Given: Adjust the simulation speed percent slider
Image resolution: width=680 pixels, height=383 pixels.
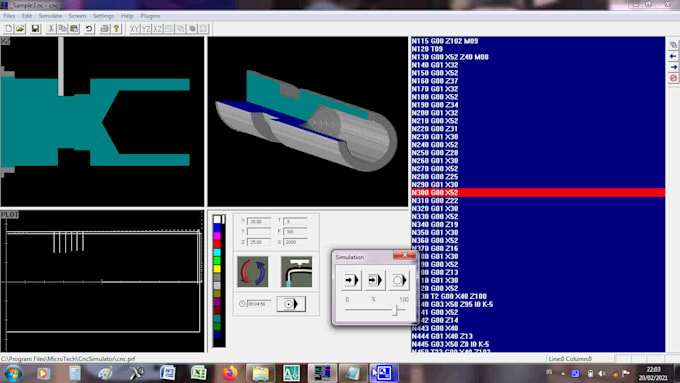Looking at the screenshot, I should 396,310.
